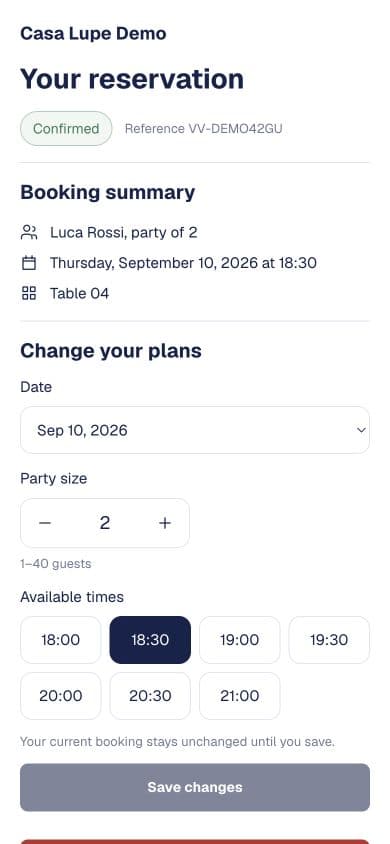
Task: Decrease party size with the minus button
Action: (45, 523)
